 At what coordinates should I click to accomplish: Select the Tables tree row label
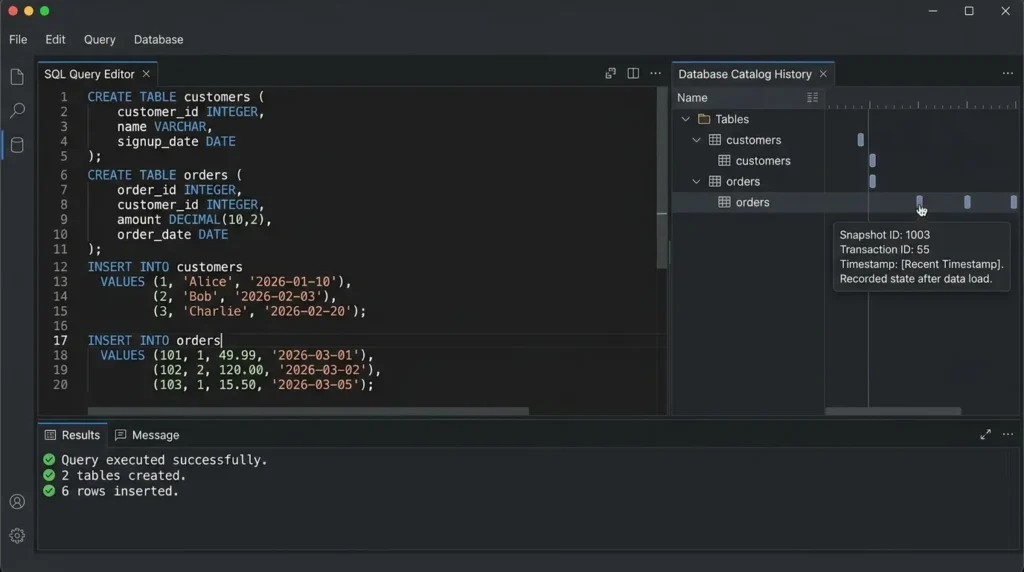tap(731, 119)
